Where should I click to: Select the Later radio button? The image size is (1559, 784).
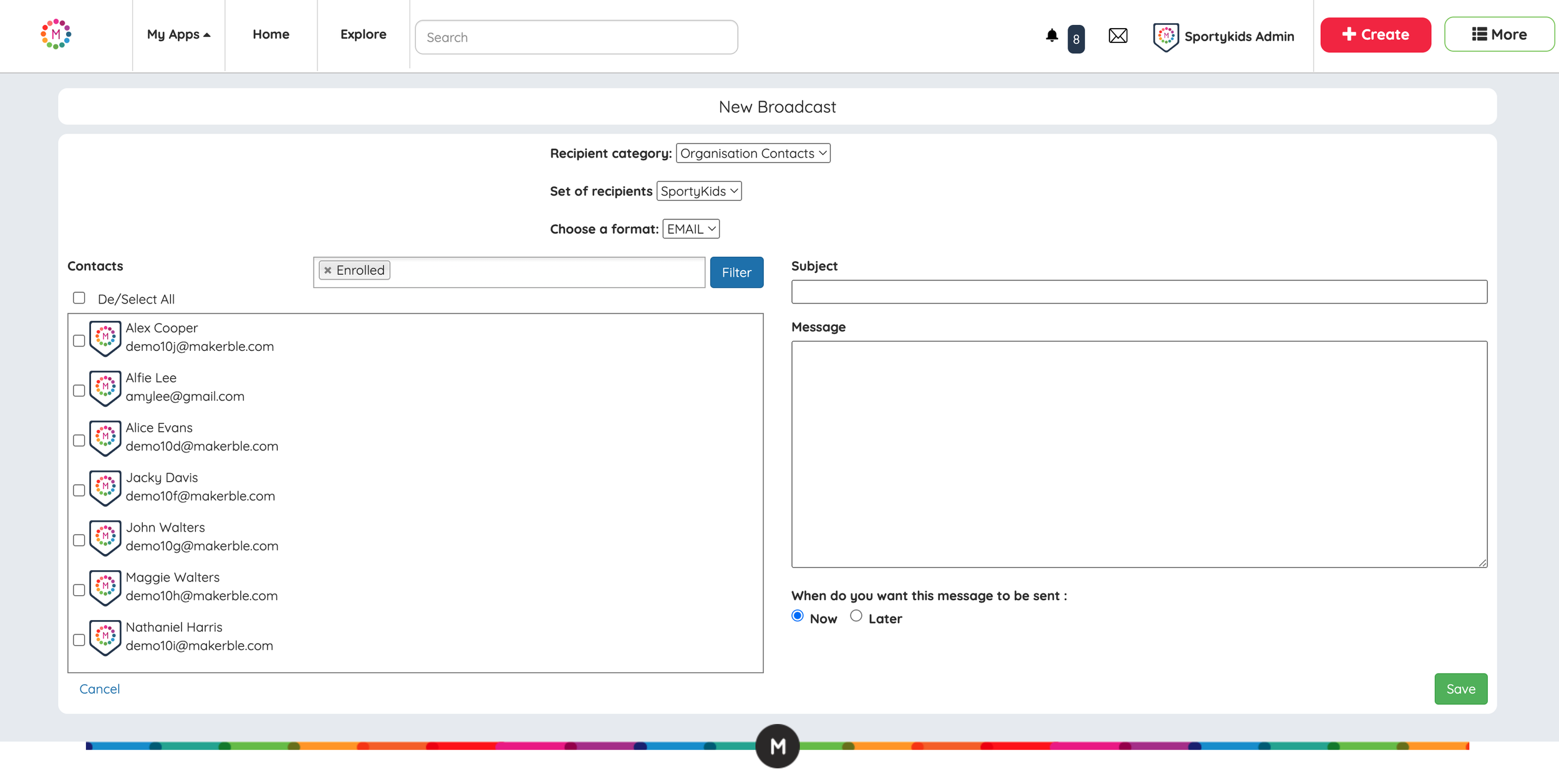(856, 616)
